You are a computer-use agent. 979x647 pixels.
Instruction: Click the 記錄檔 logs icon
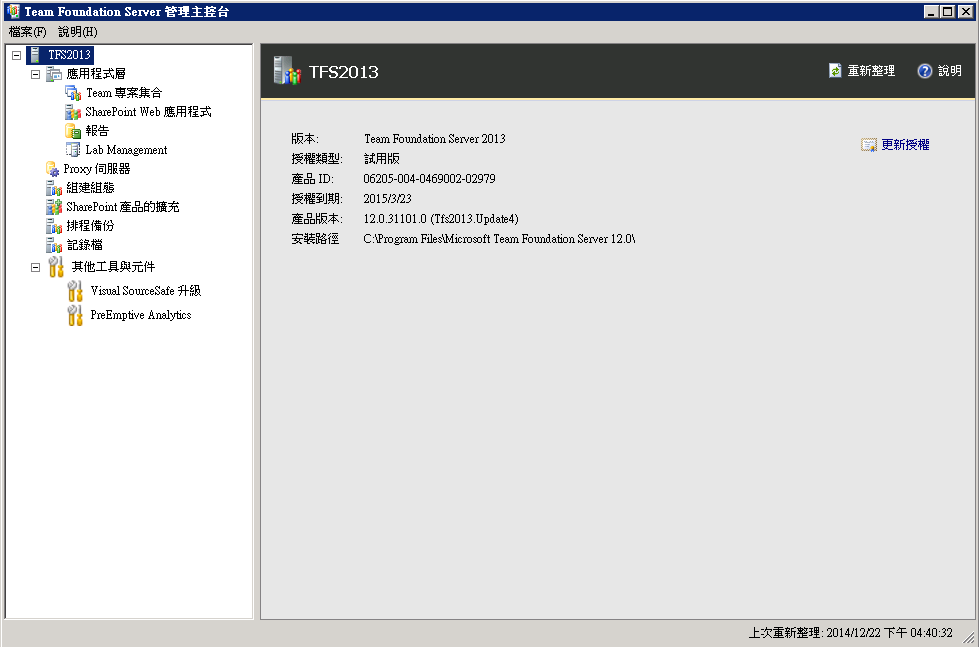[54, 245]
